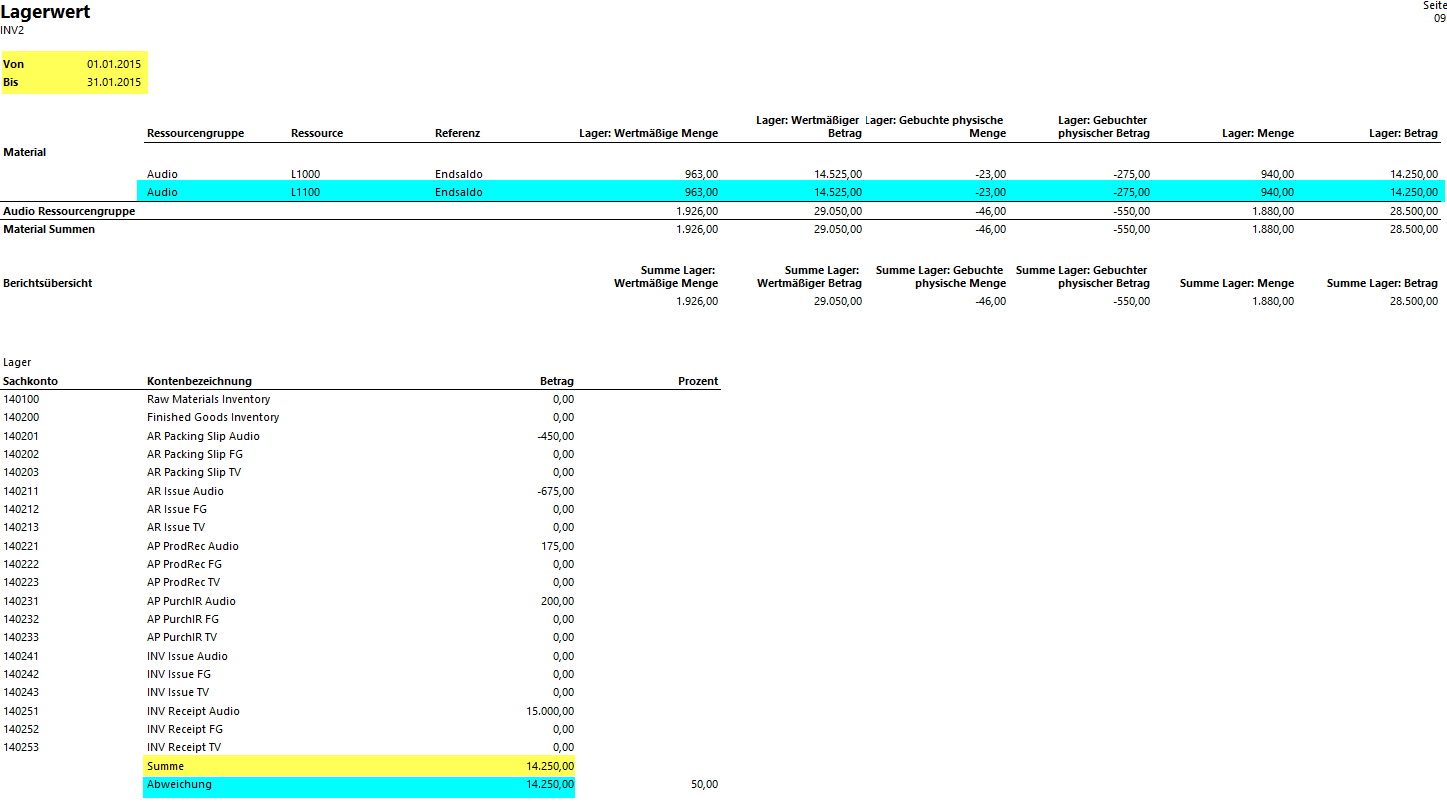
Task: Click the Material Summen row label
Action: 49,229
